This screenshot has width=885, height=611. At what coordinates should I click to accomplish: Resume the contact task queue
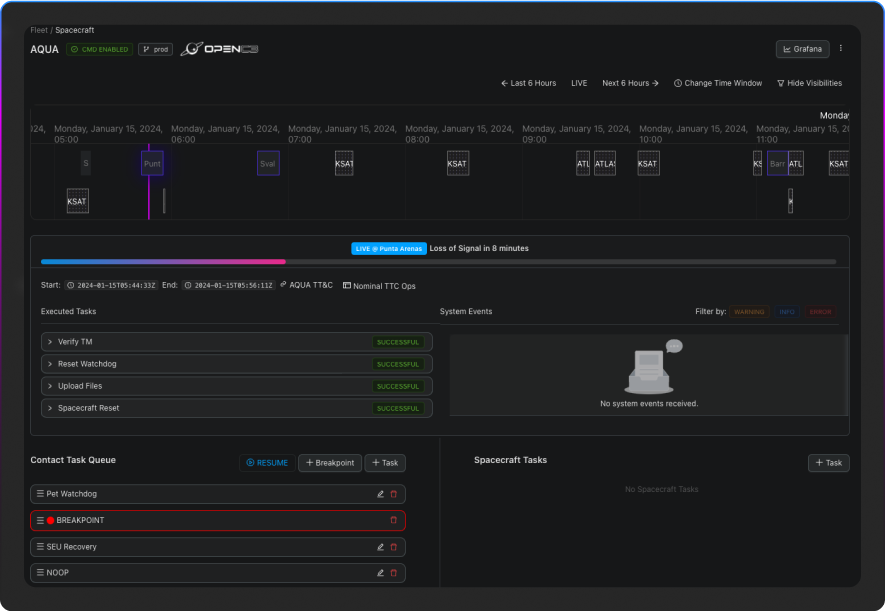[267, 463]
